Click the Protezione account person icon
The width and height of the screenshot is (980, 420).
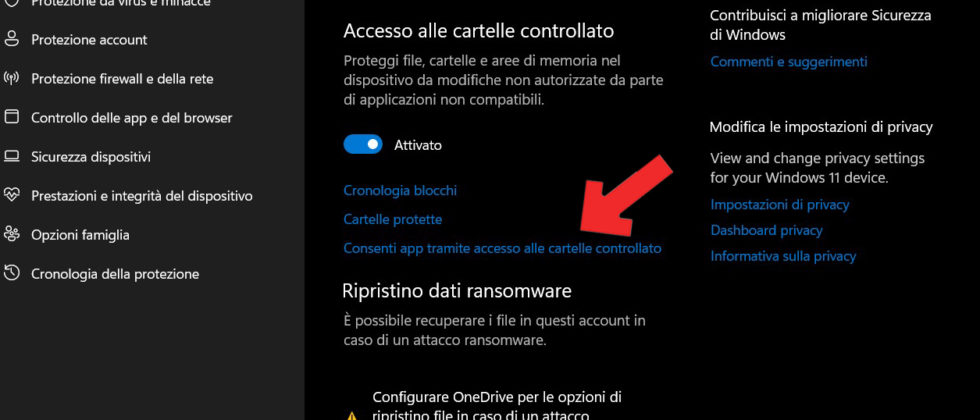pos(12,39)
